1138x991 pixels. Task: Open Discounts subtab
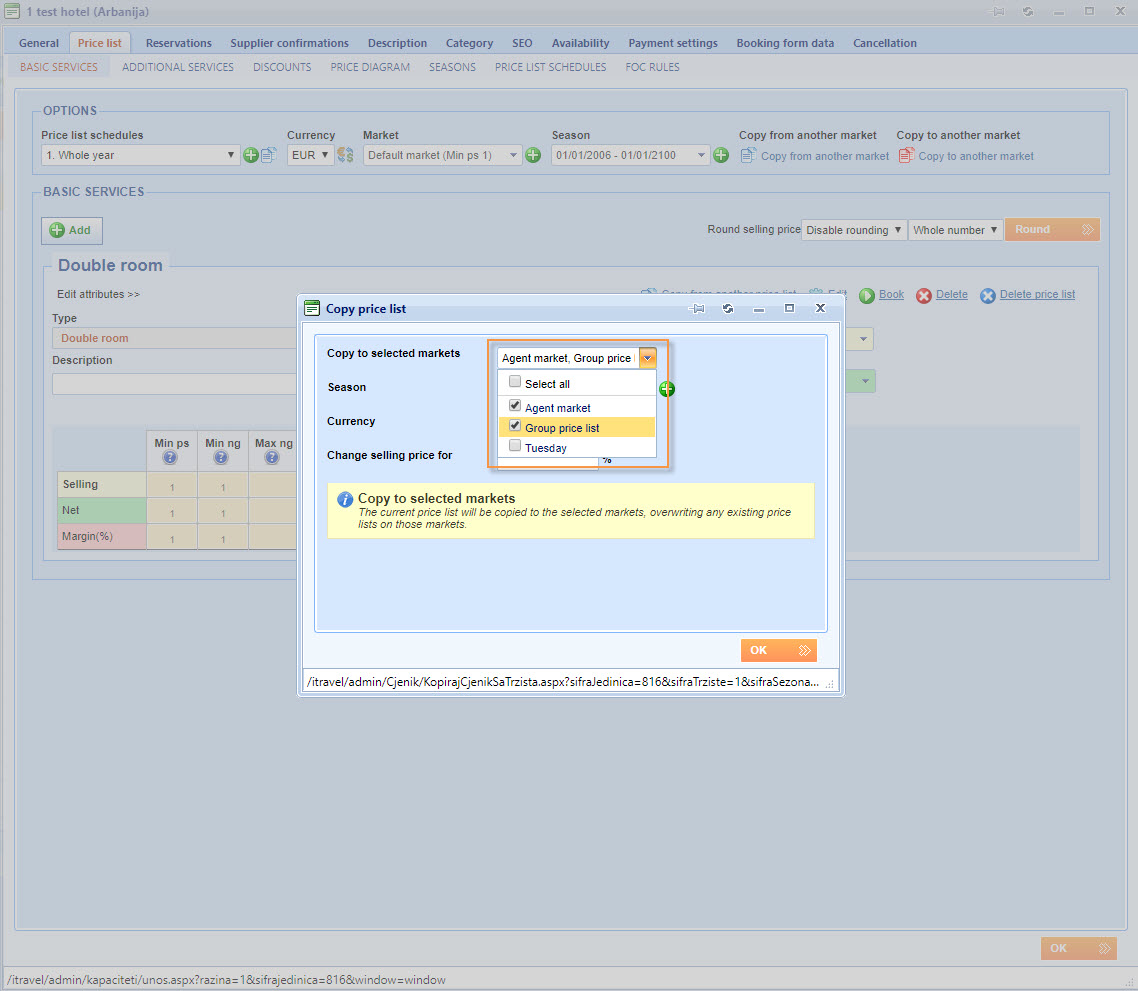[x=282, y=67]
